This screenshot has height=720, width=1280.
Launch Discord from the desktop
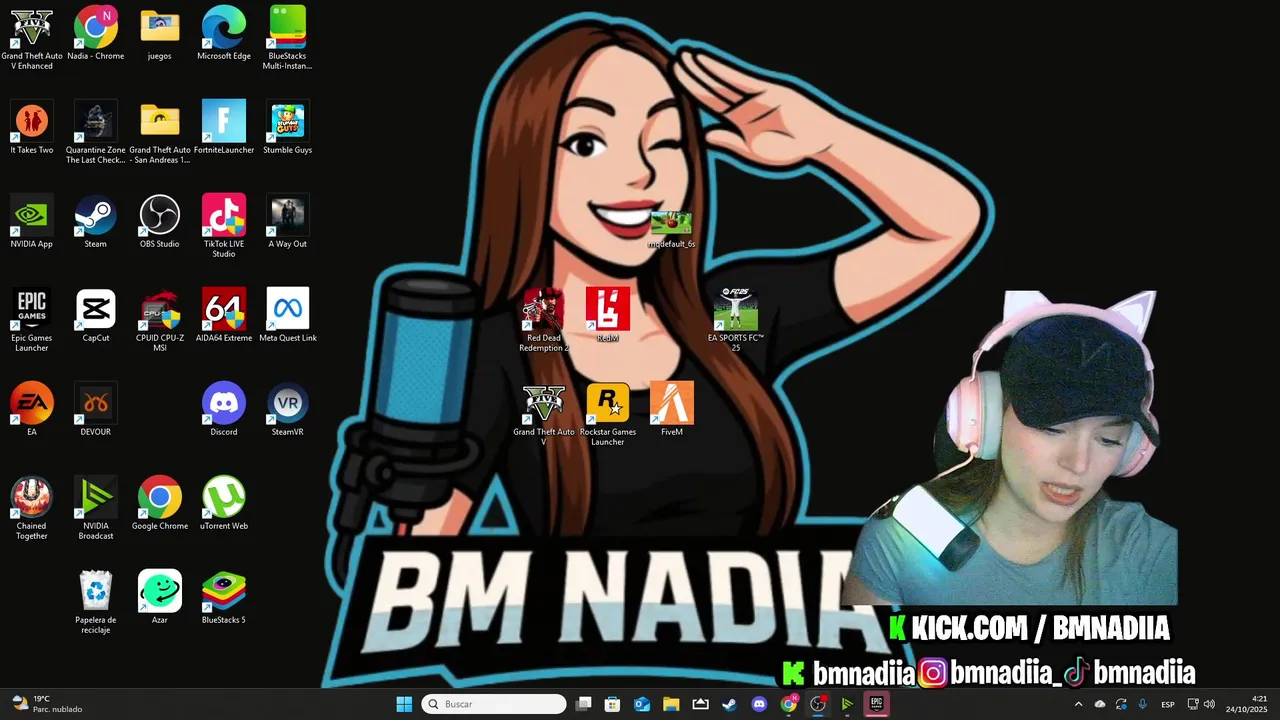(x=224, y=408)
